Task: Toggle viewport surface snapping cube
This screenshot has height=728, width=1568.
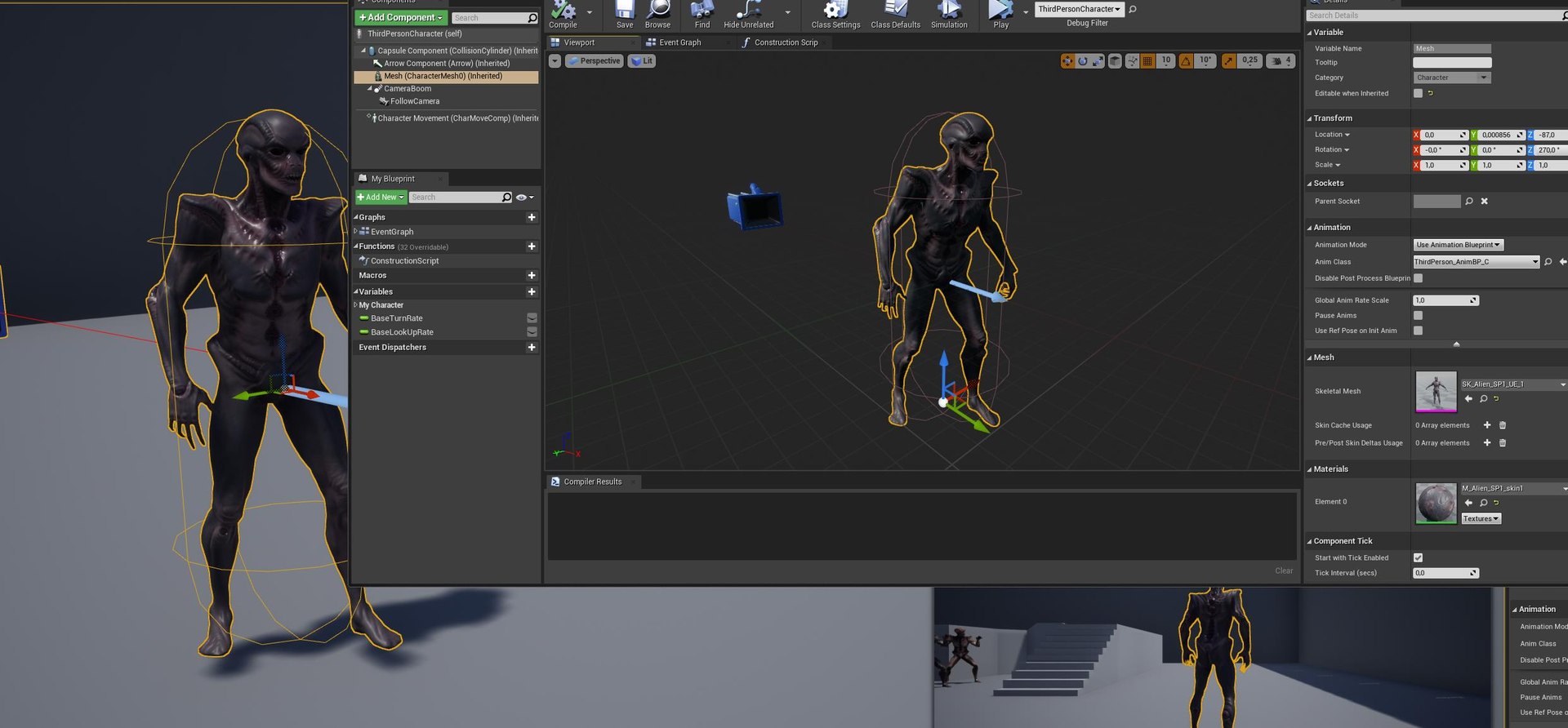Action: click(1115, 61)
